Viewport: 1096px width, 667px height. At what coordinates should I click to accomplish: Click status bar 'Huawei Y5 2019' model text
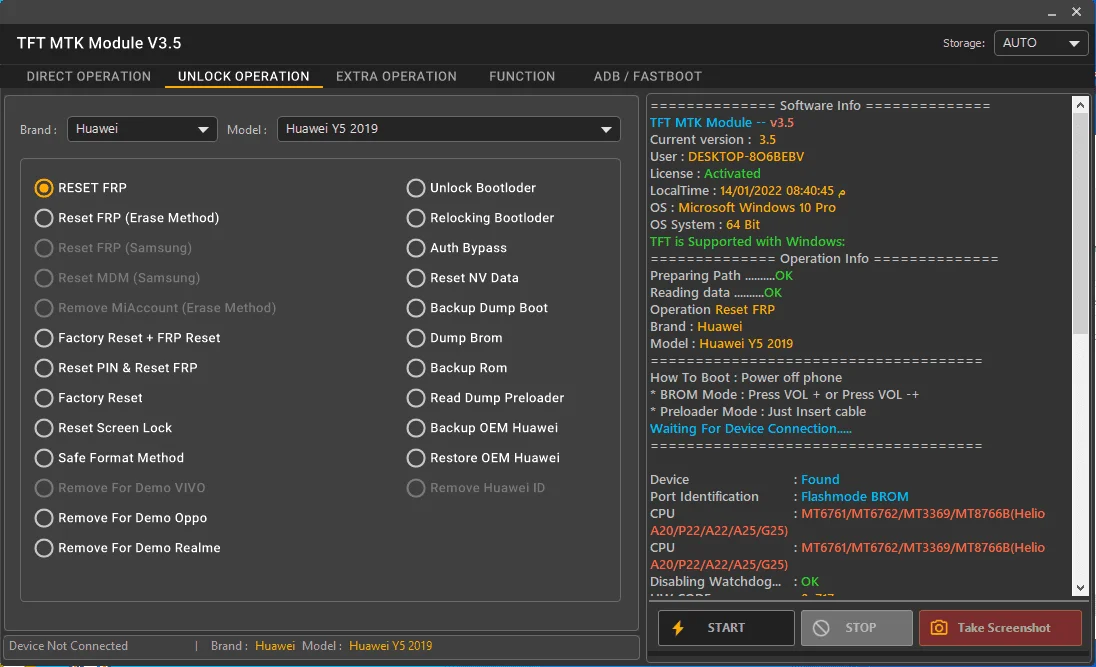pos(391,646)
